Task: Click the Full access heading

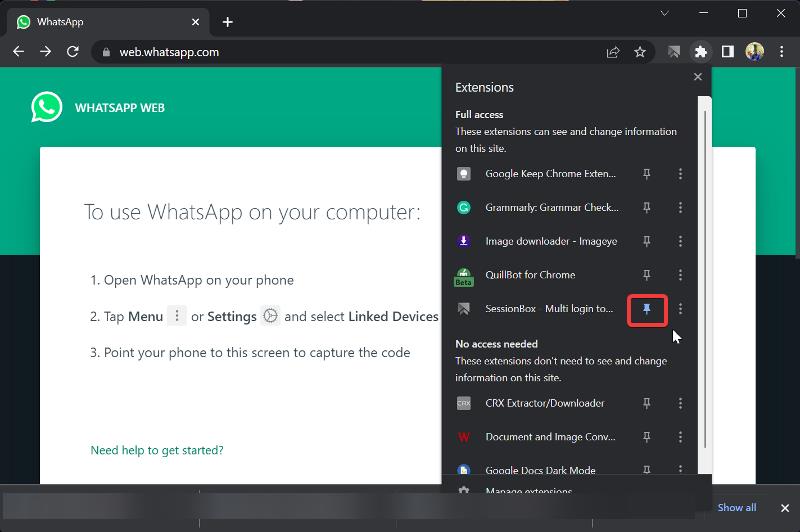Action: coord(479,115)
